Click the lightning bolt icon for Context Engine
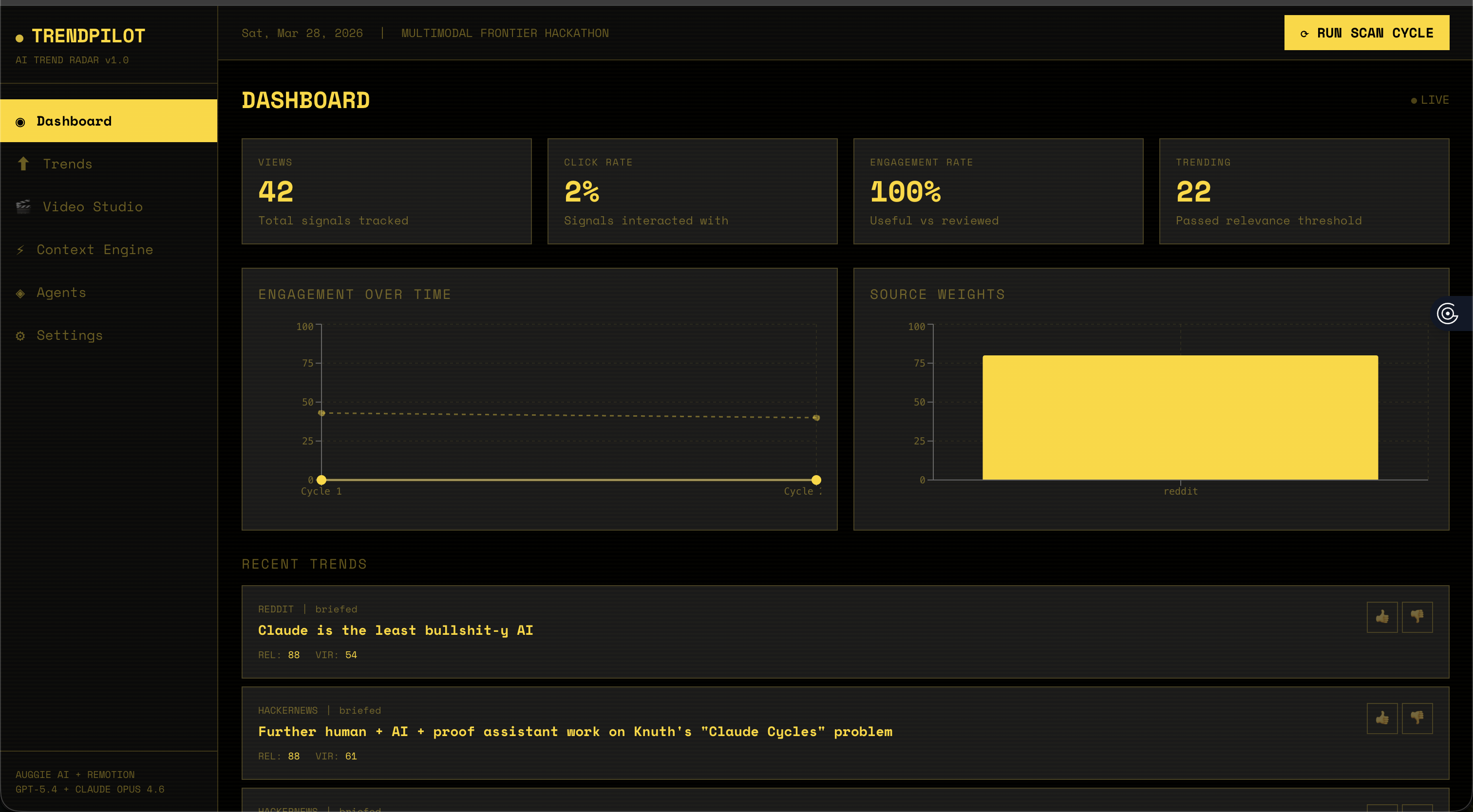The width and height of the screenshot is (1473, 812). [20, 250]
